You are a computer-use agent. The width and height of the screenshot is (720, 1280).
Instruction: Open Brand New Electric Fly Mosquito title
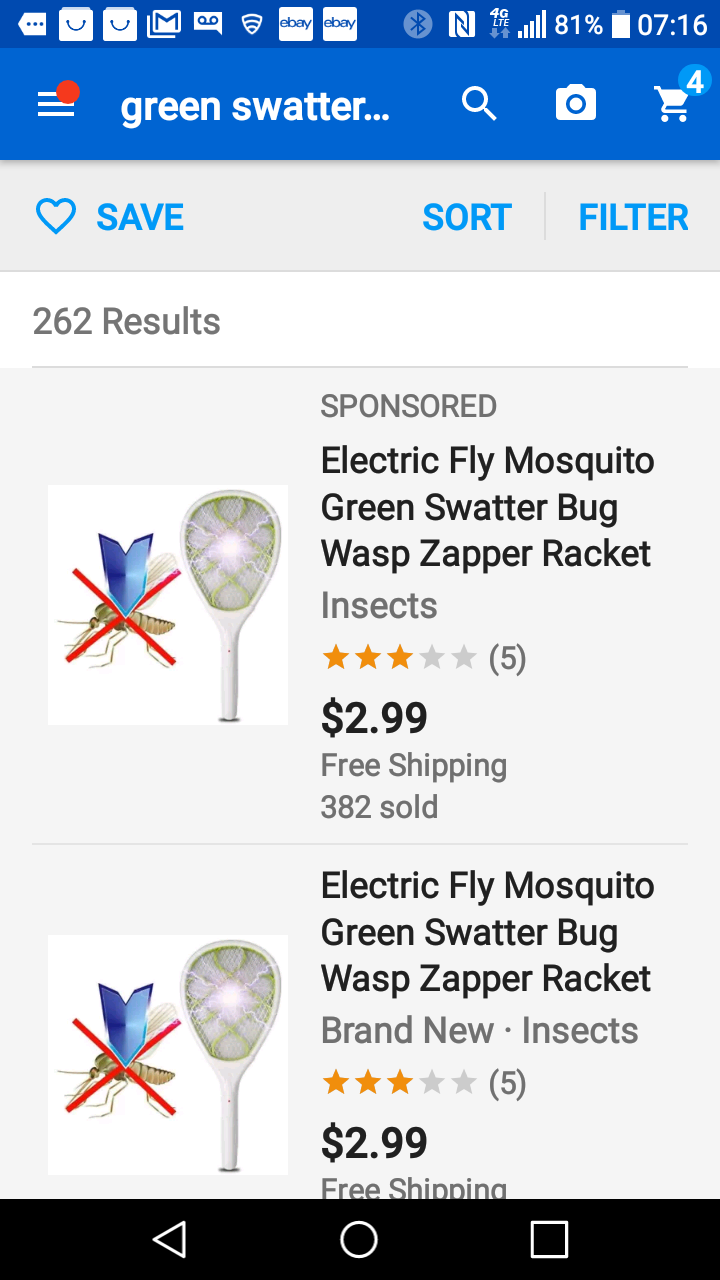click(487, 932)
